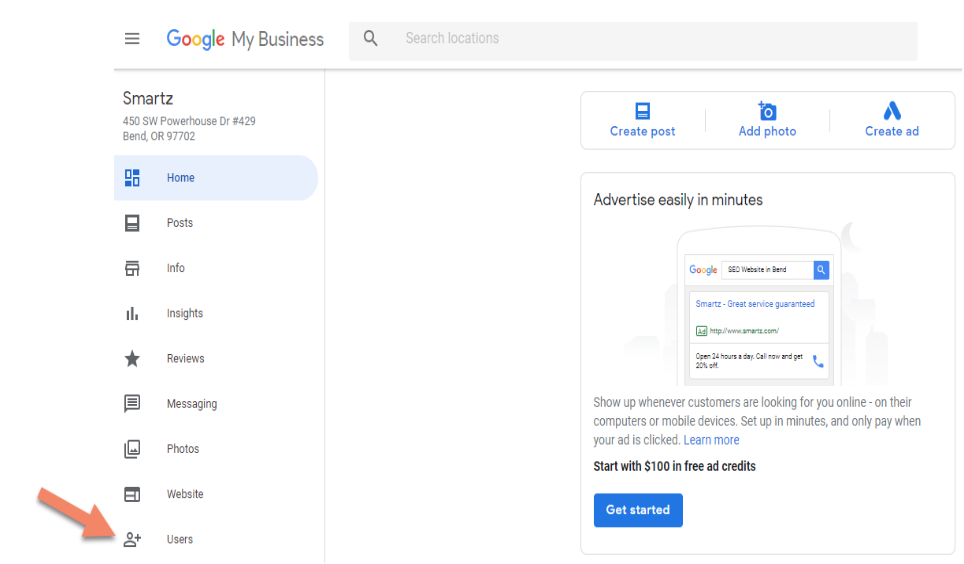The image size is (964, 564).
Task: Open the Website section label
Action: click(185, 494)
